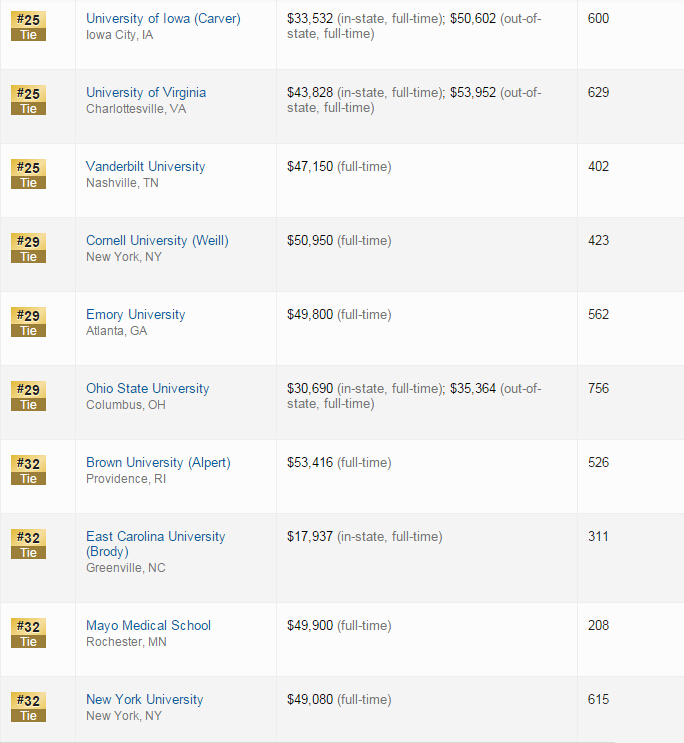This screenshot has height=743, width=684.
Task: Click #29 Tie badge beside Emory
Action: pos(28,322)
